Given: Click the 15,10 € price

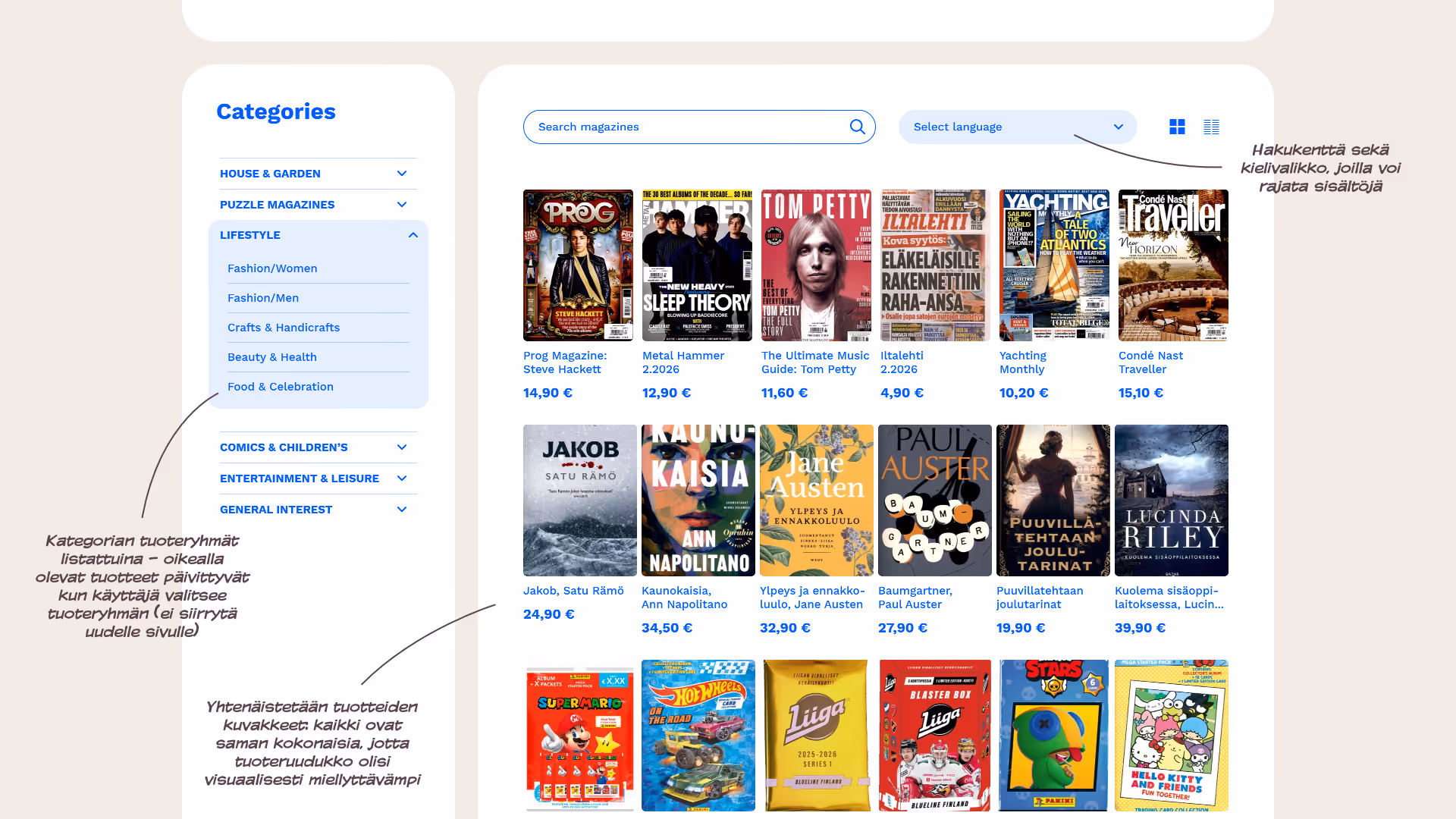Looking at the screenshot, I should tap(1141, 393).
